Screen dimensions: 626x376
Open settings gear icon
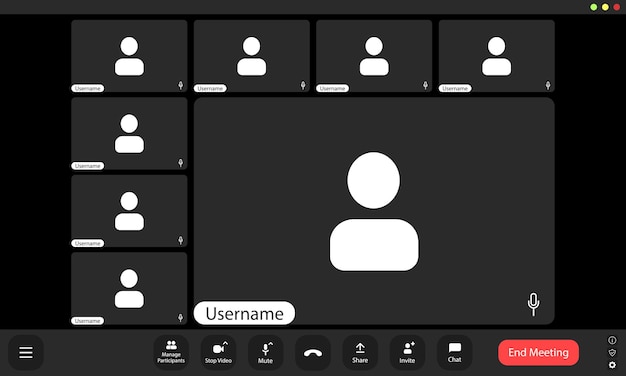click(x=612, y=365)
